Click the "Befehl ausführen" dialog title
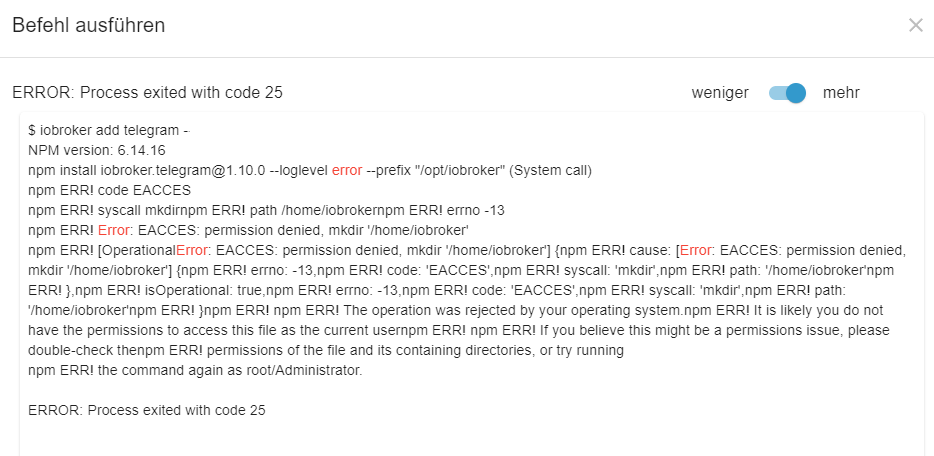The image size is (934, 456). [x=89, y=25]
